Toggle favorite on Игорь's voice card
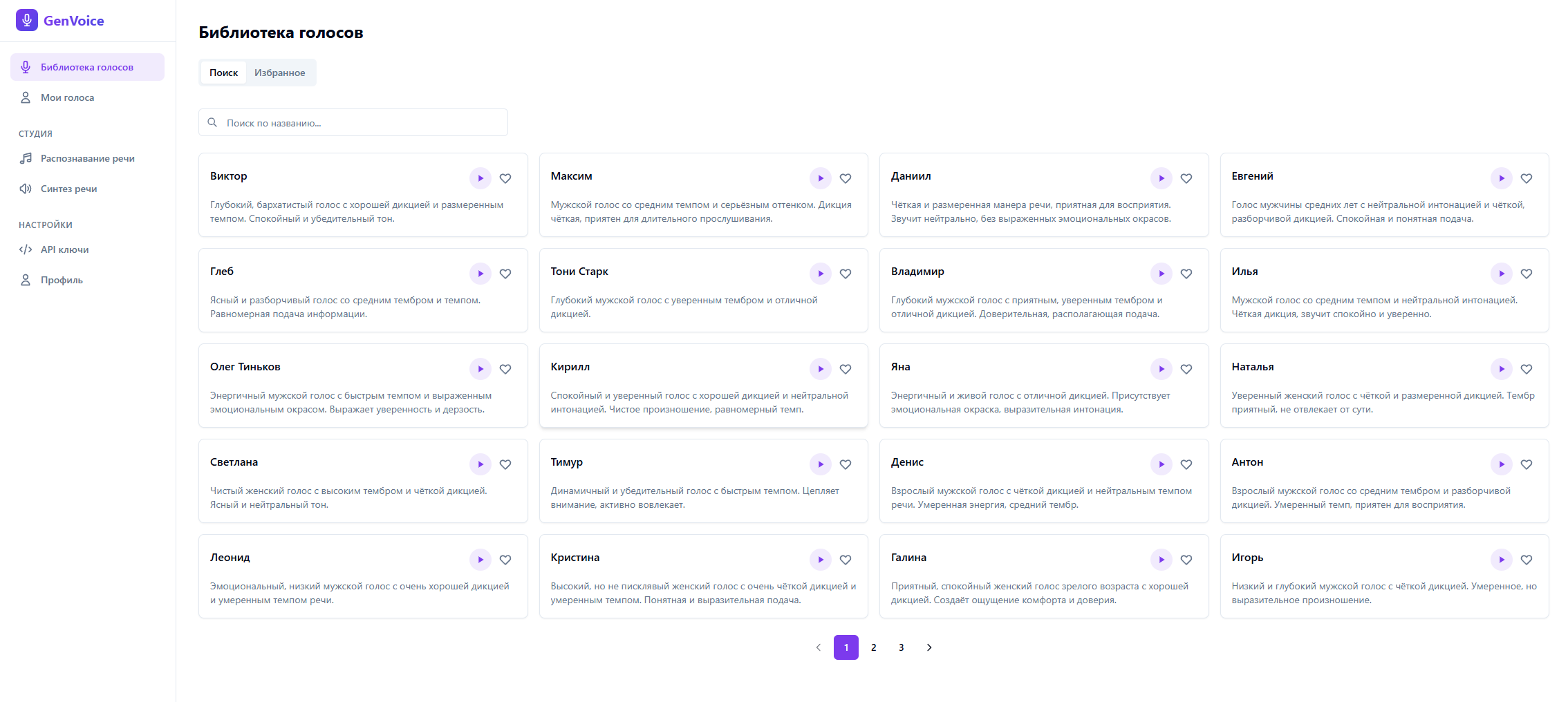The height and width of the screenshot is (702, 1568). (1527, 560)
